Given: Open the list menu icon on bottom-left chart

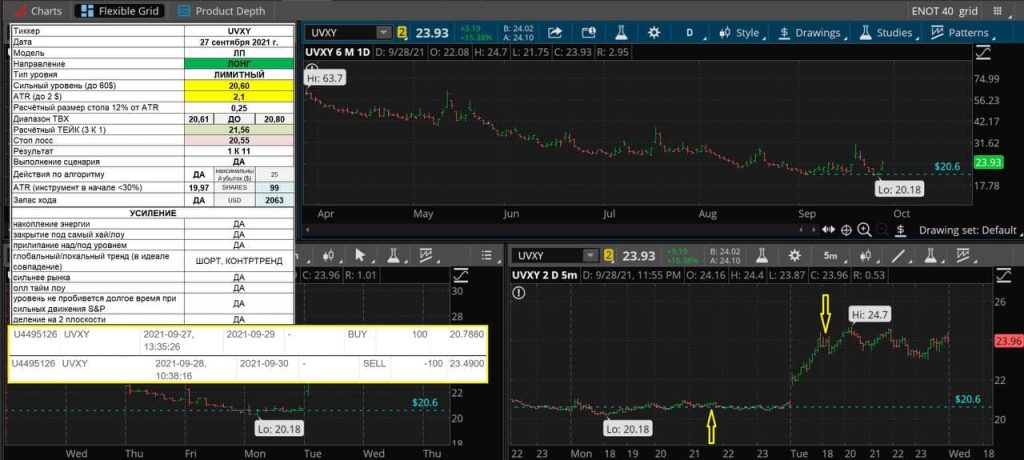Looking at the screenshot, I should 487,255.
